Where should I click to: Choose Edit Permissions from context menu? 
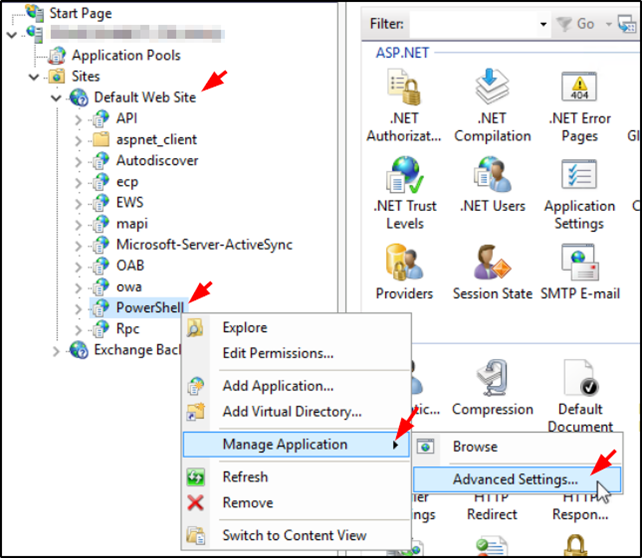coord(277,353)
